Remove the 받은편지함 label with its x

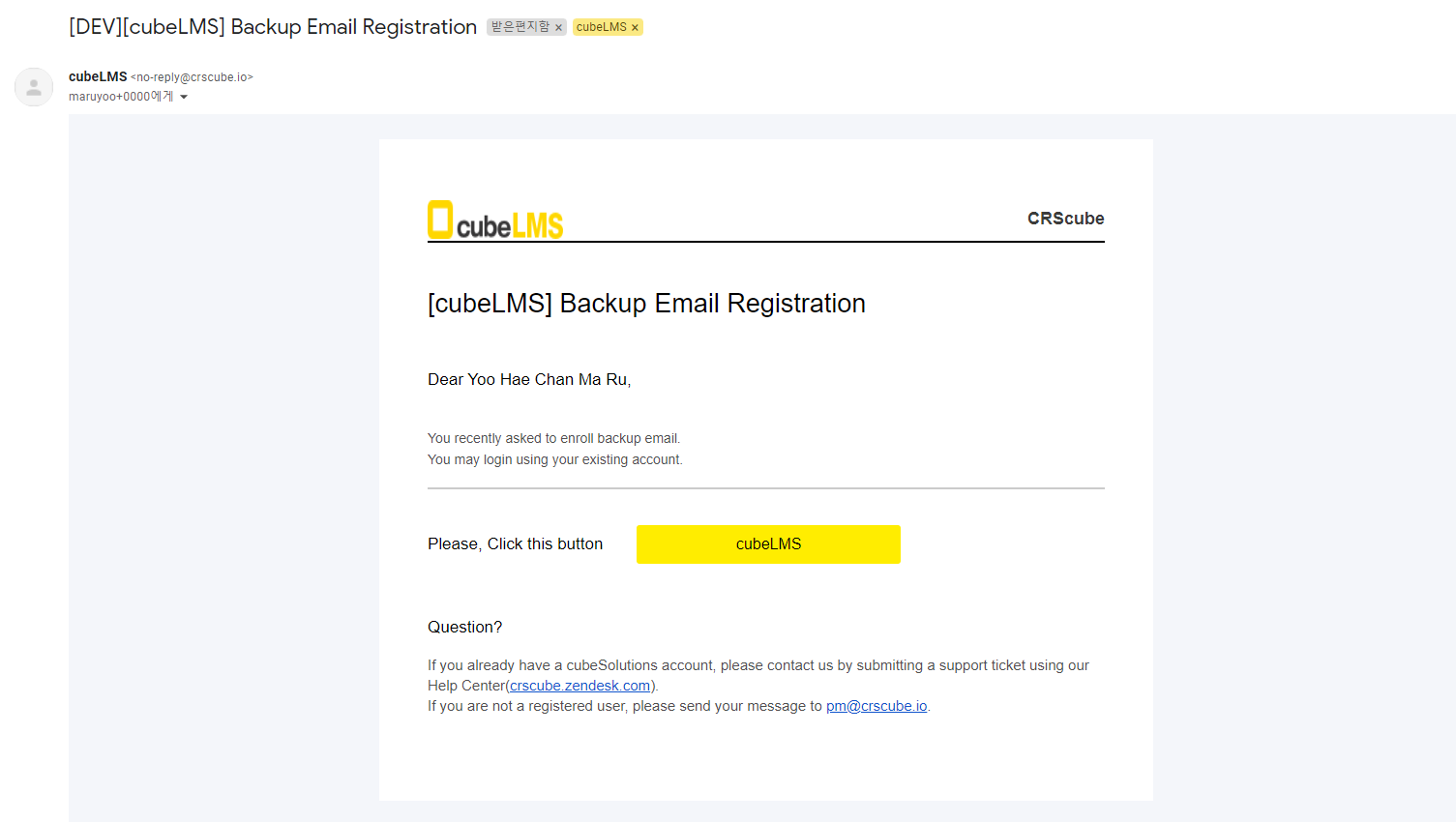(558, 28)
